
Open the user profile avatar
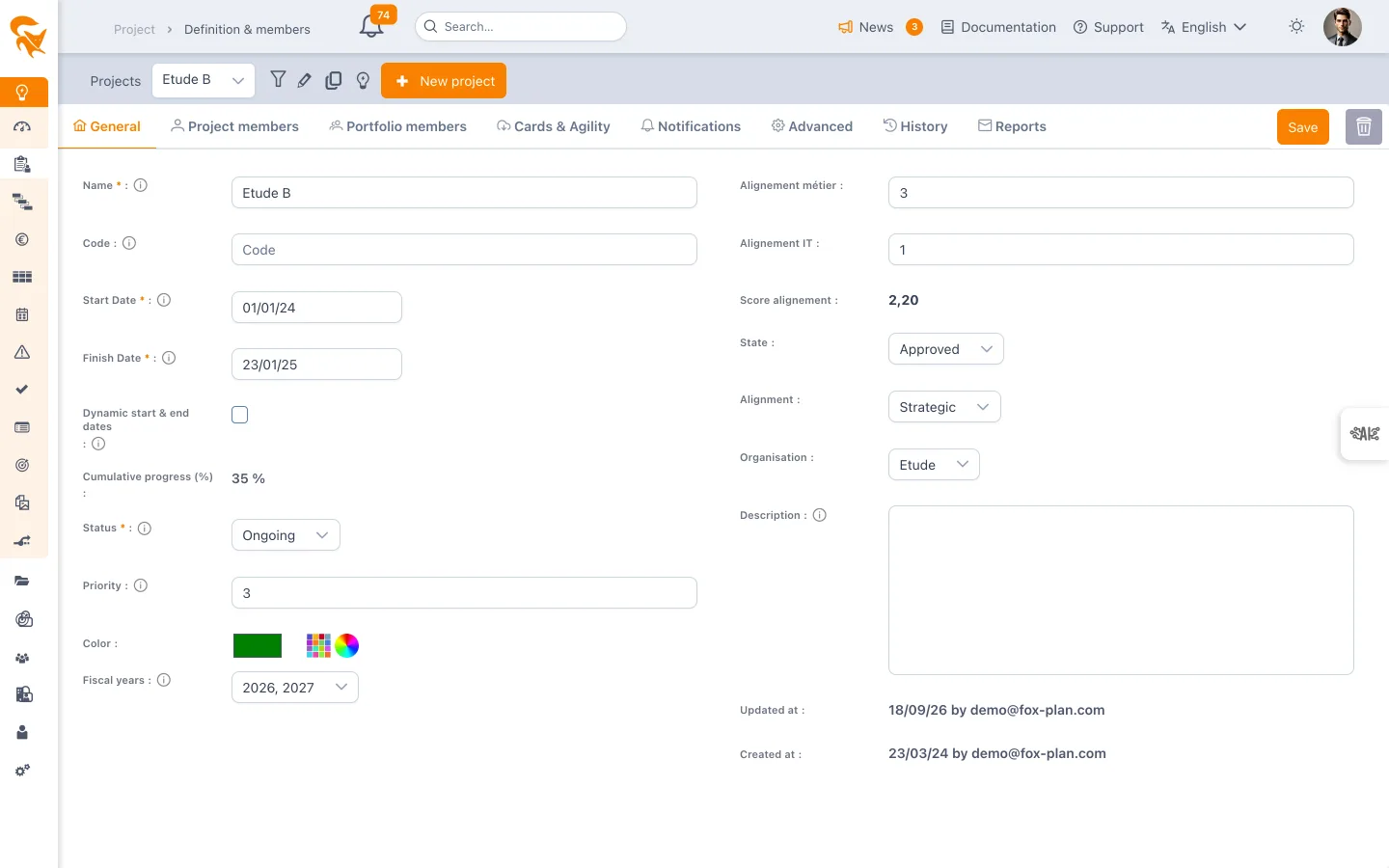pos(1342,27)
